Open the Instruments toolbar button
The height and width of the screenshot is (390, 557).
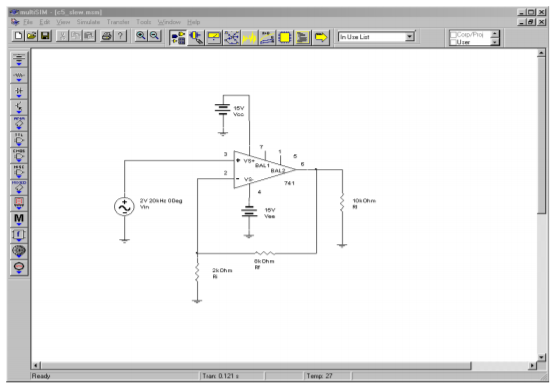pos(213,37)
